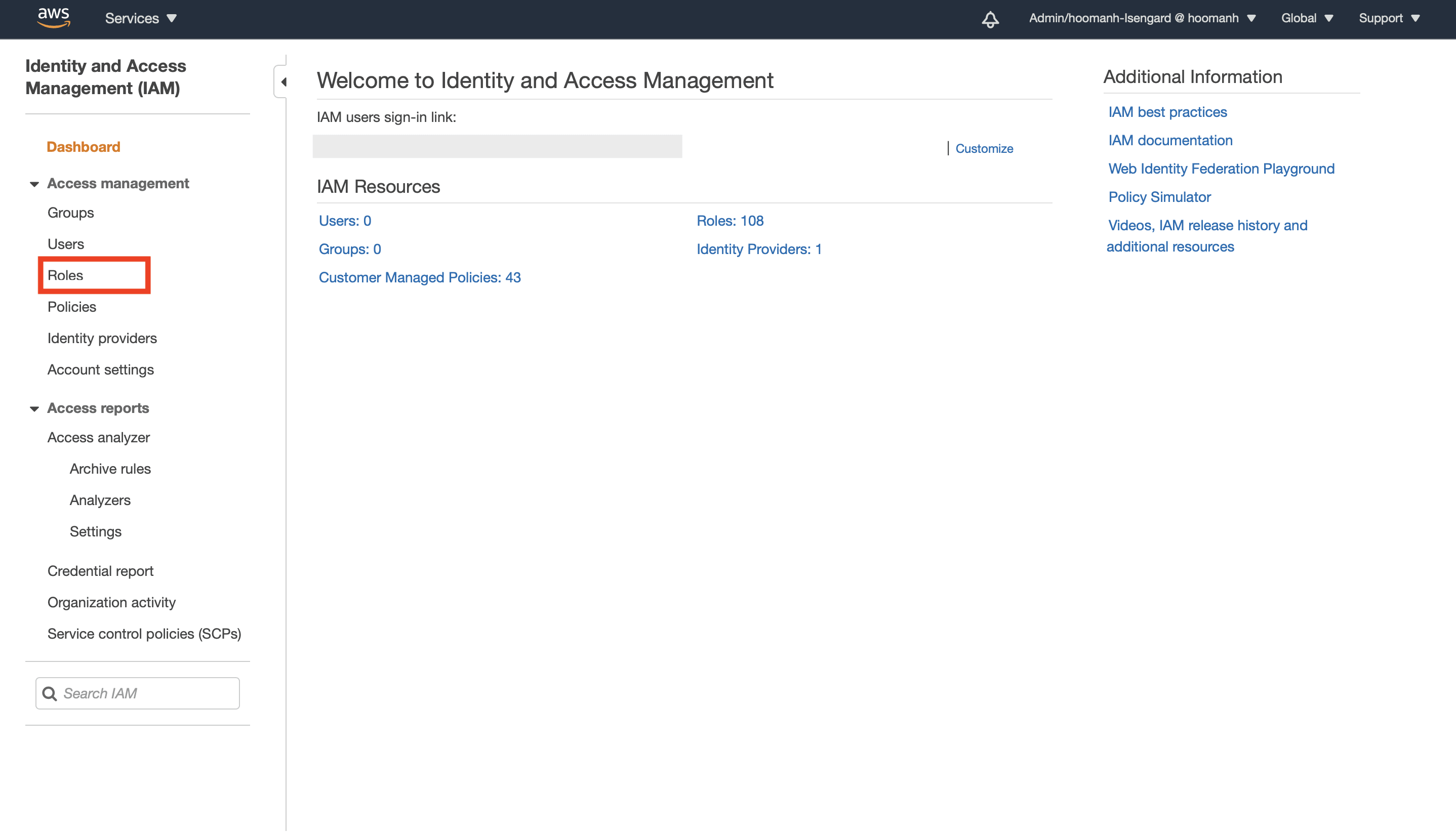Click the IAM users sign-in link label
1456x833 pixels.
point(386,117)
